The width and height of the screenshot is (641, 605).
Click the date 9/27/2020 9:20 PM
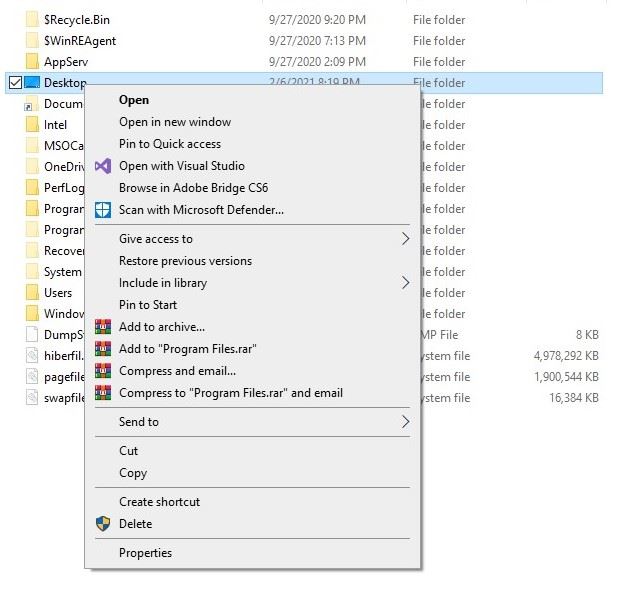317,20
